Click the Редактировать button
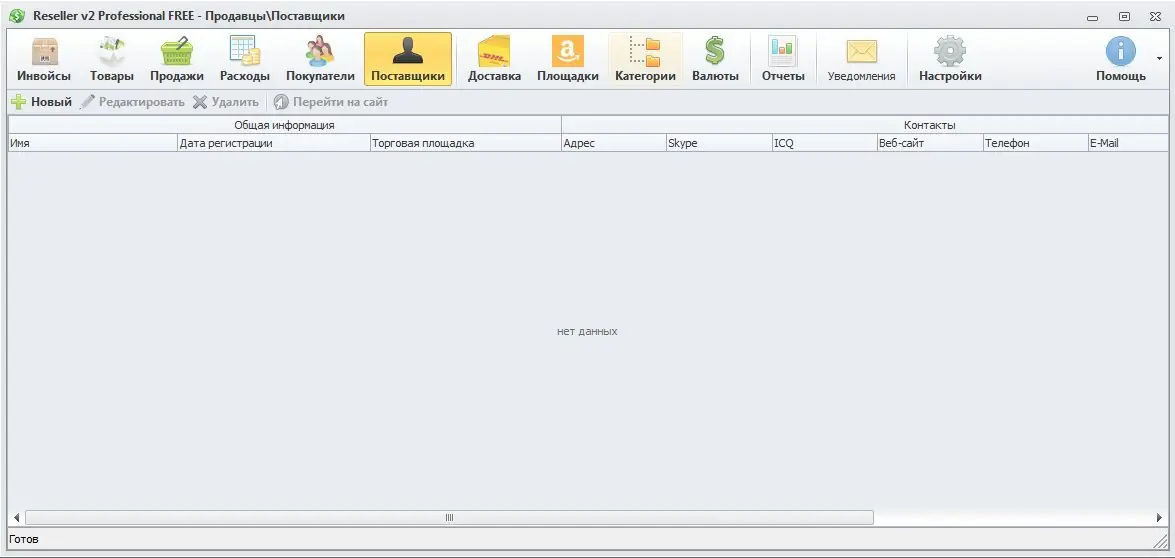The image size is (1175, 558). point(132,102)
